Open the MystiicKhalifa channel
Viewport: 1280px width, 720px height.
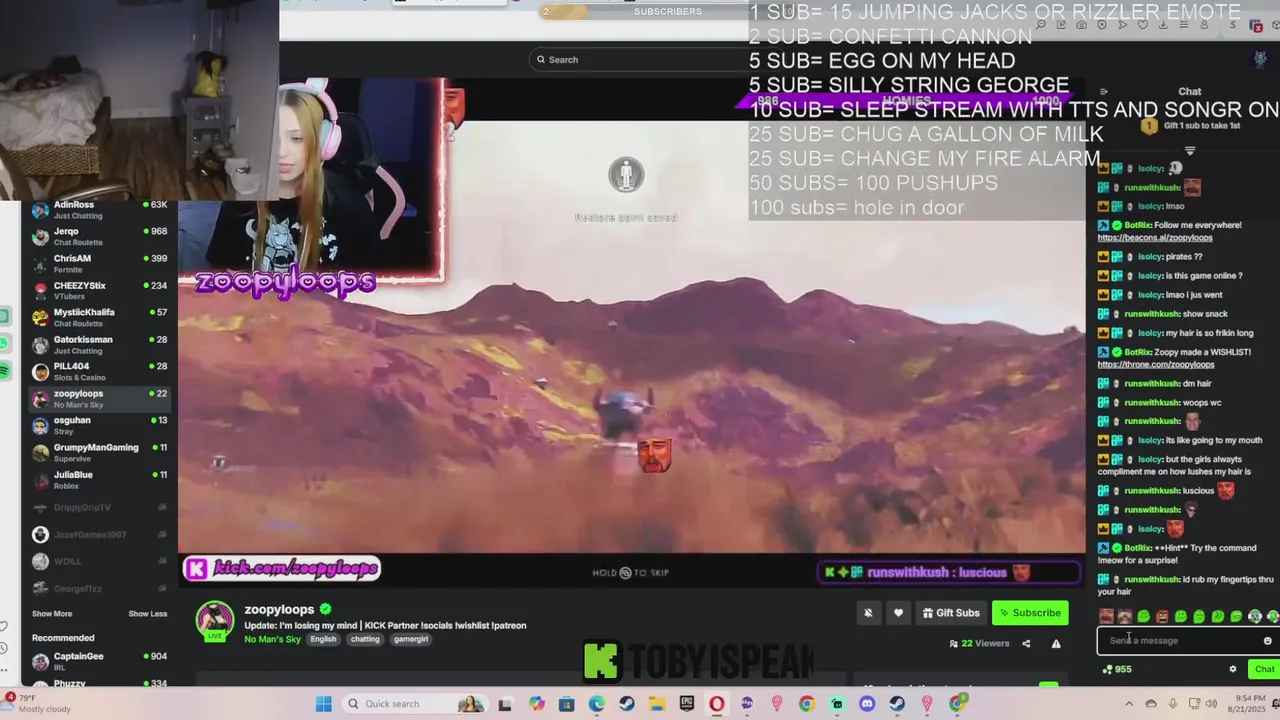99,318
